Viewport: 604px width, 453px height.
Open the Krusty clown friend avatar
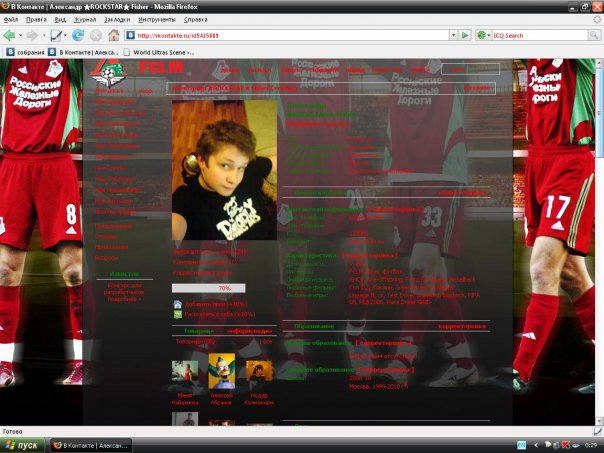click(x=221, y=371)
